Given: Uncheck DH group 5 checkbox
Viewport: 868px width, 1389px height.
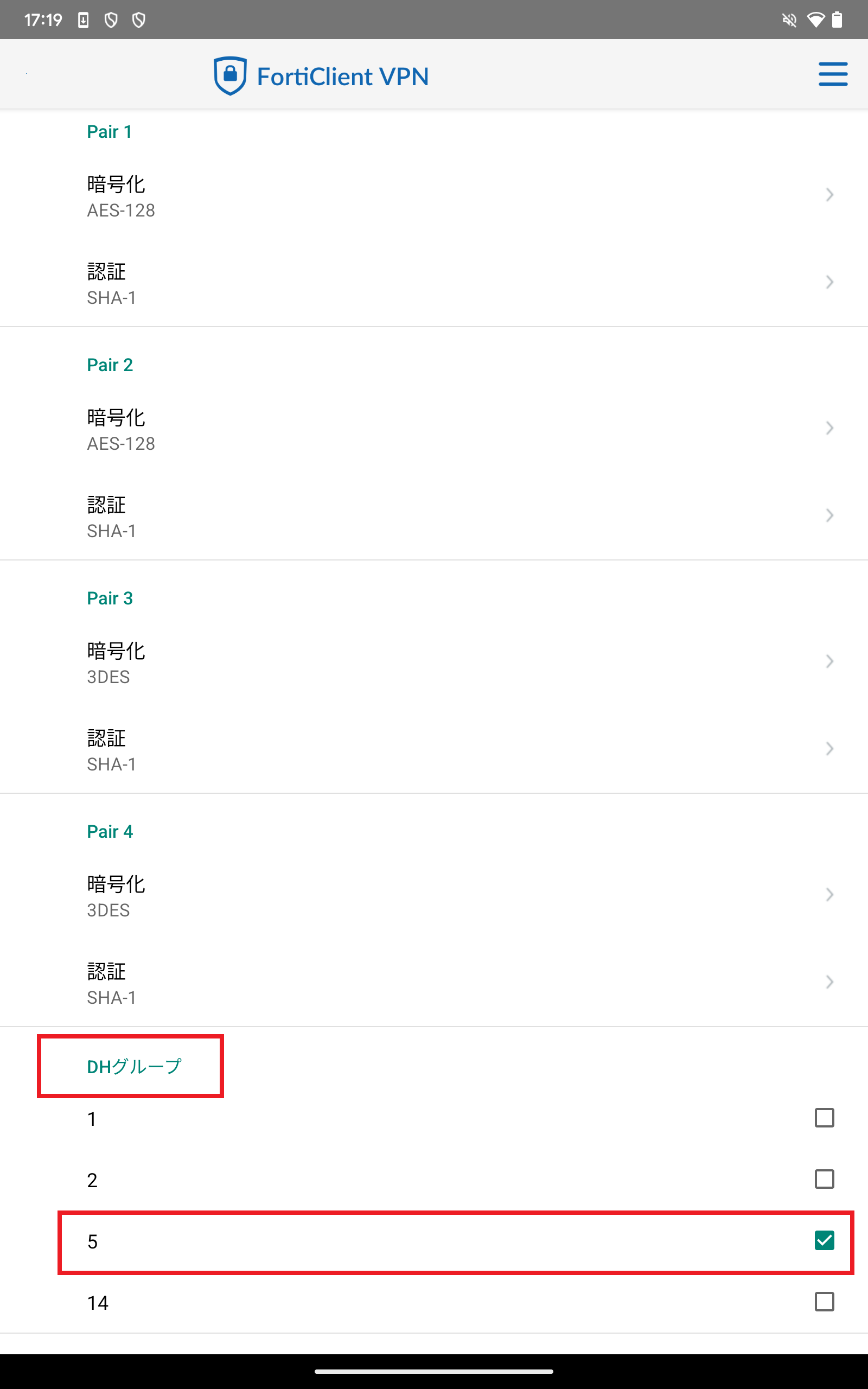Looking at the screenshot, I should click(x=824, y=1240).
